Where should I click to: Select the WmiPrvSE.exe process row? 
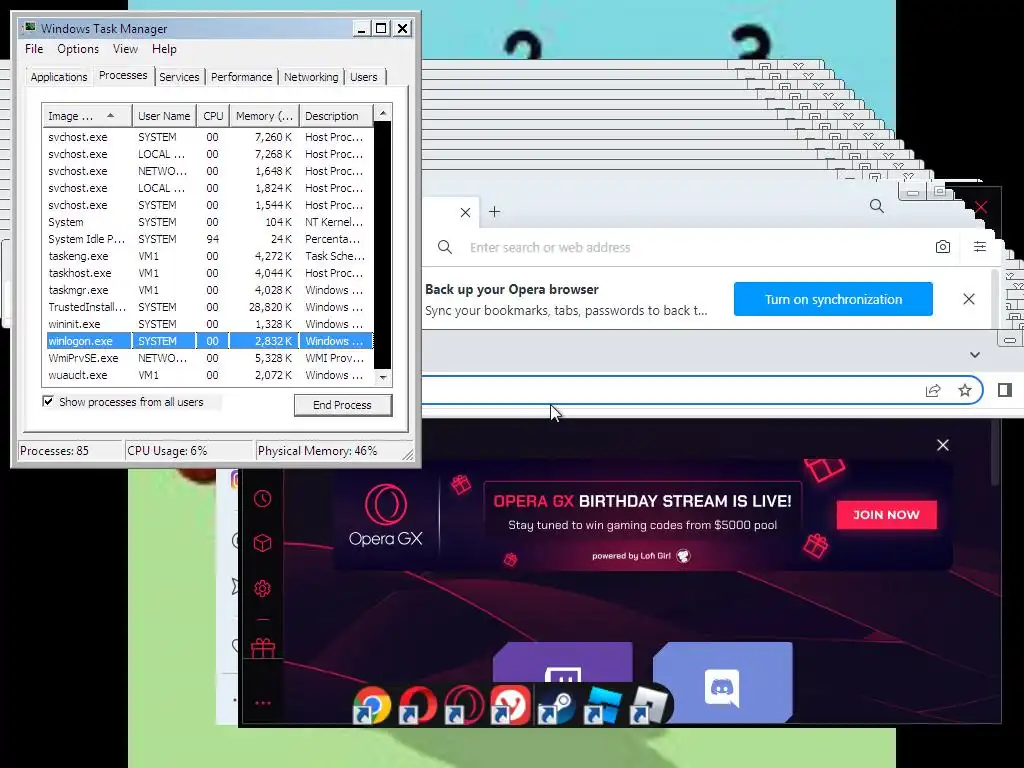208,358
